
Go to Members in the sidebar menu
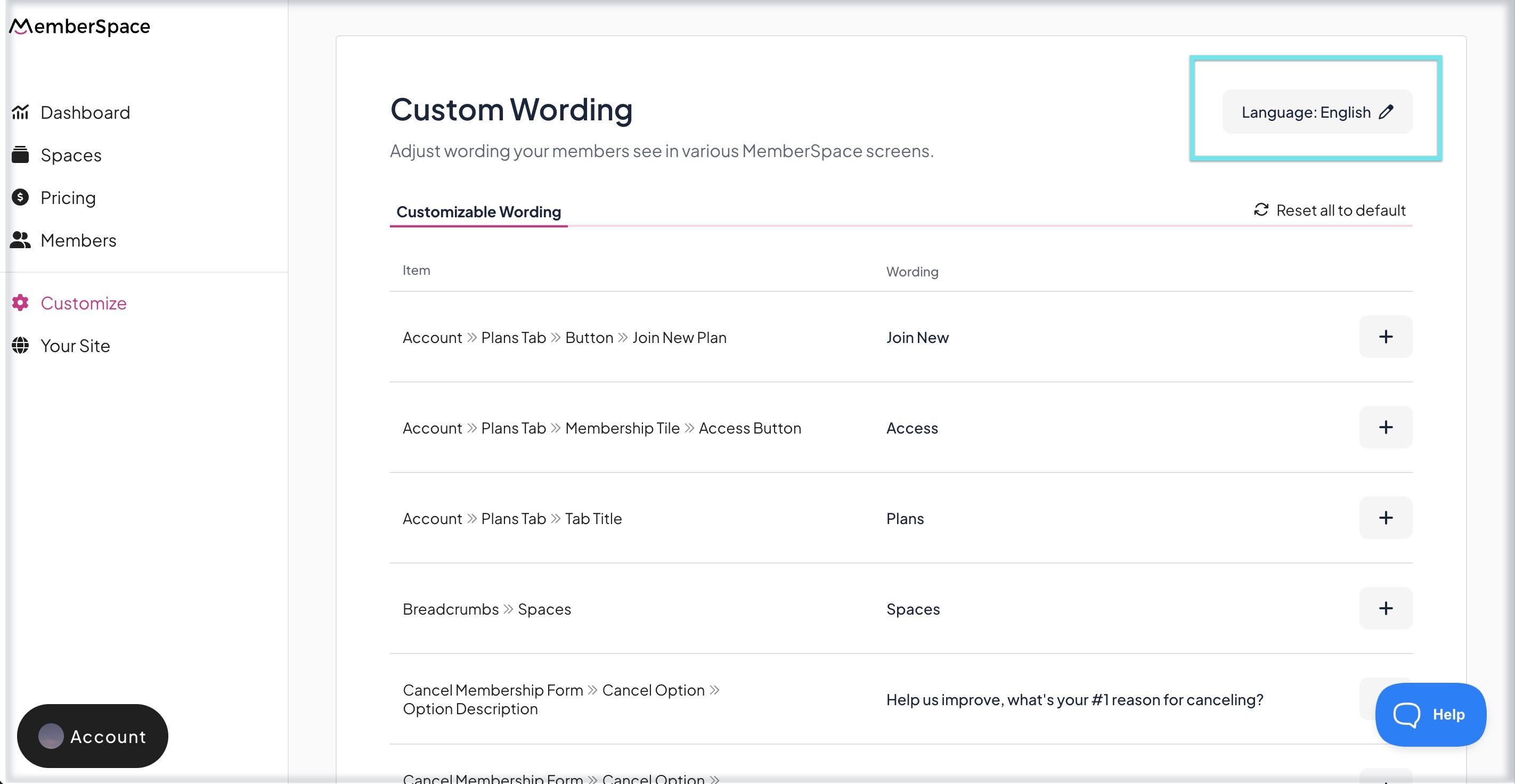(x=78, y=241)
